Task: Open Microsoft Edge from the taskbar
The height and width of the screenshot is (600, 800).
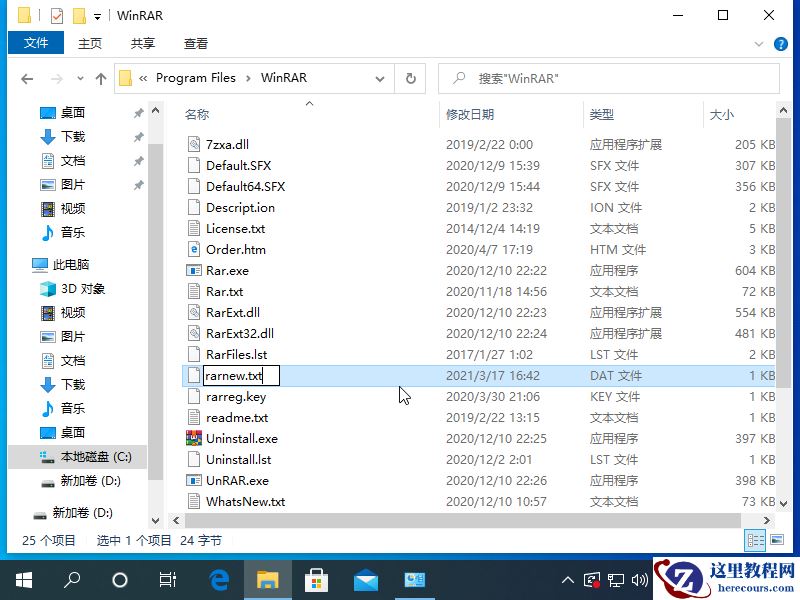Action: tap(218, 580)
